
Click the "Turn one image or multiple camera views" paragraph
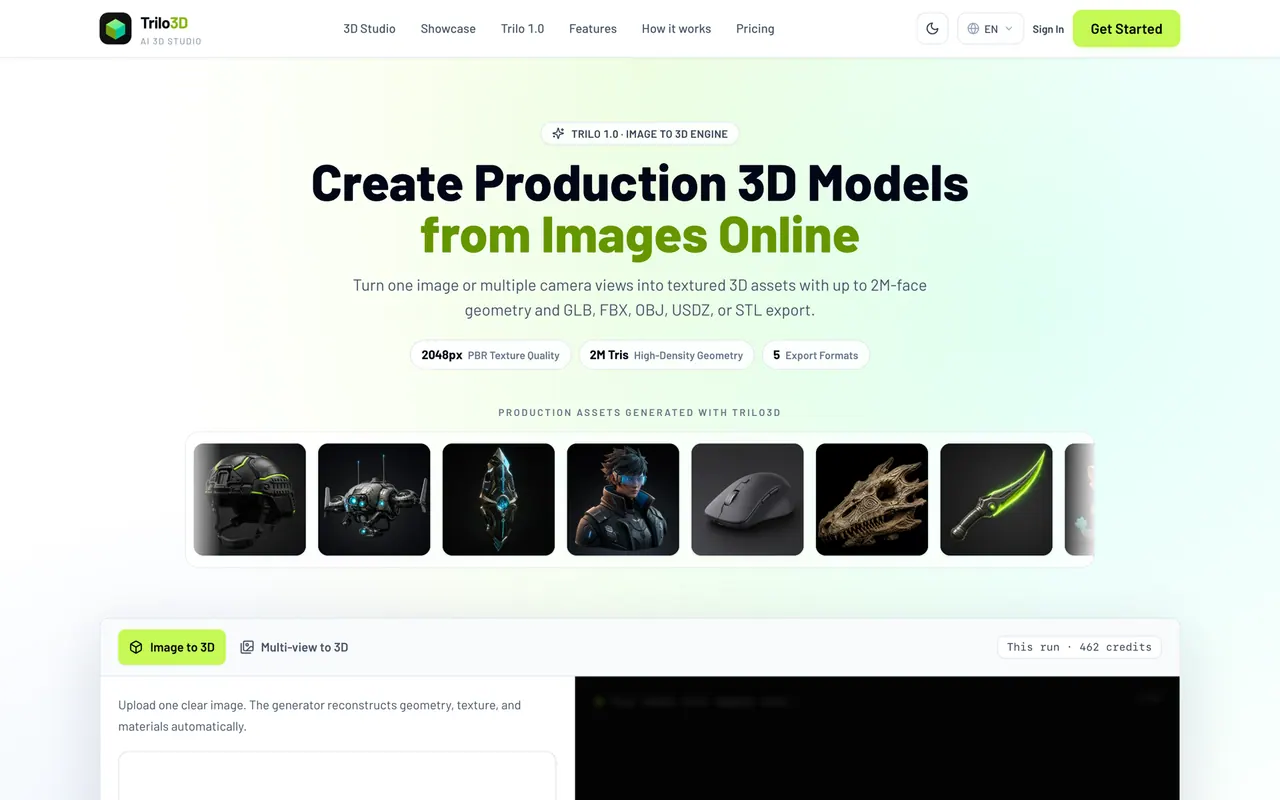(640, 298)
